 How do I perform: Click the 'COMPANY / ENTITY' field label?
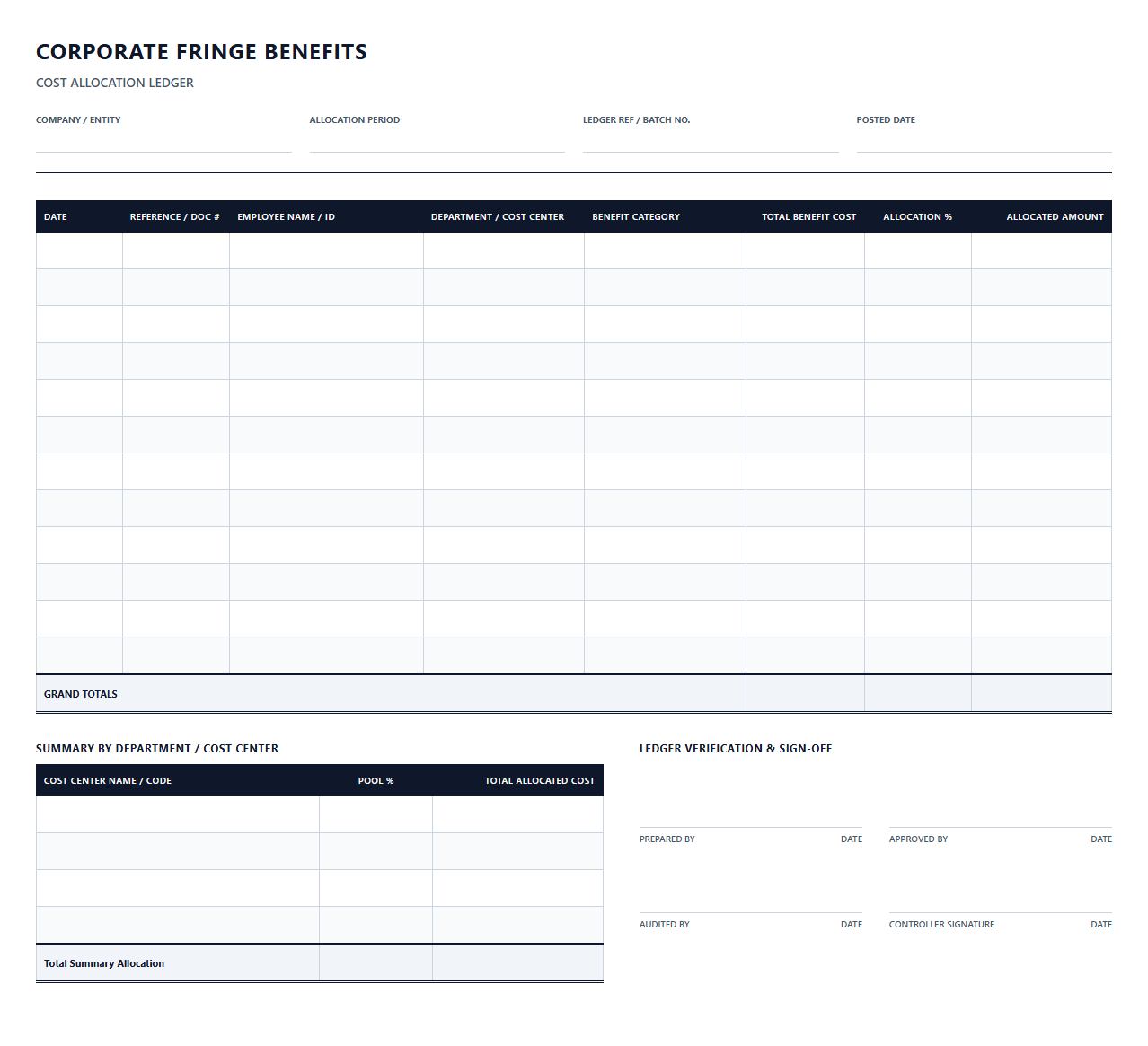pos(78,119)
